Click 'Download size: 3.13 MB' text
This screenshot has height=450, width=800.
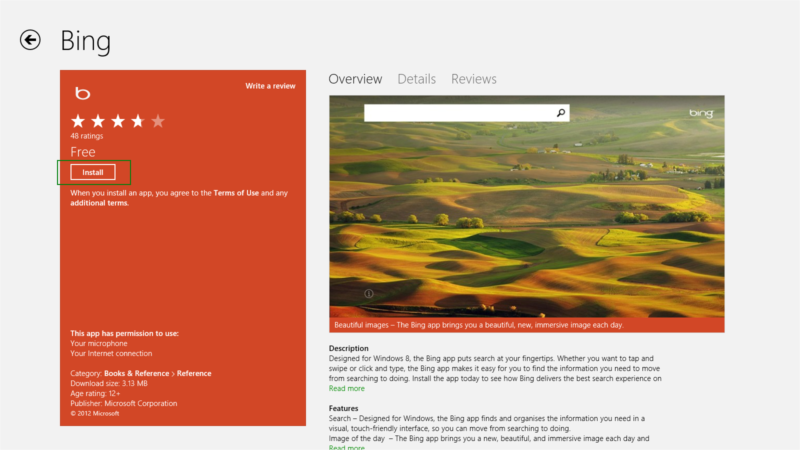coord(109,384)
